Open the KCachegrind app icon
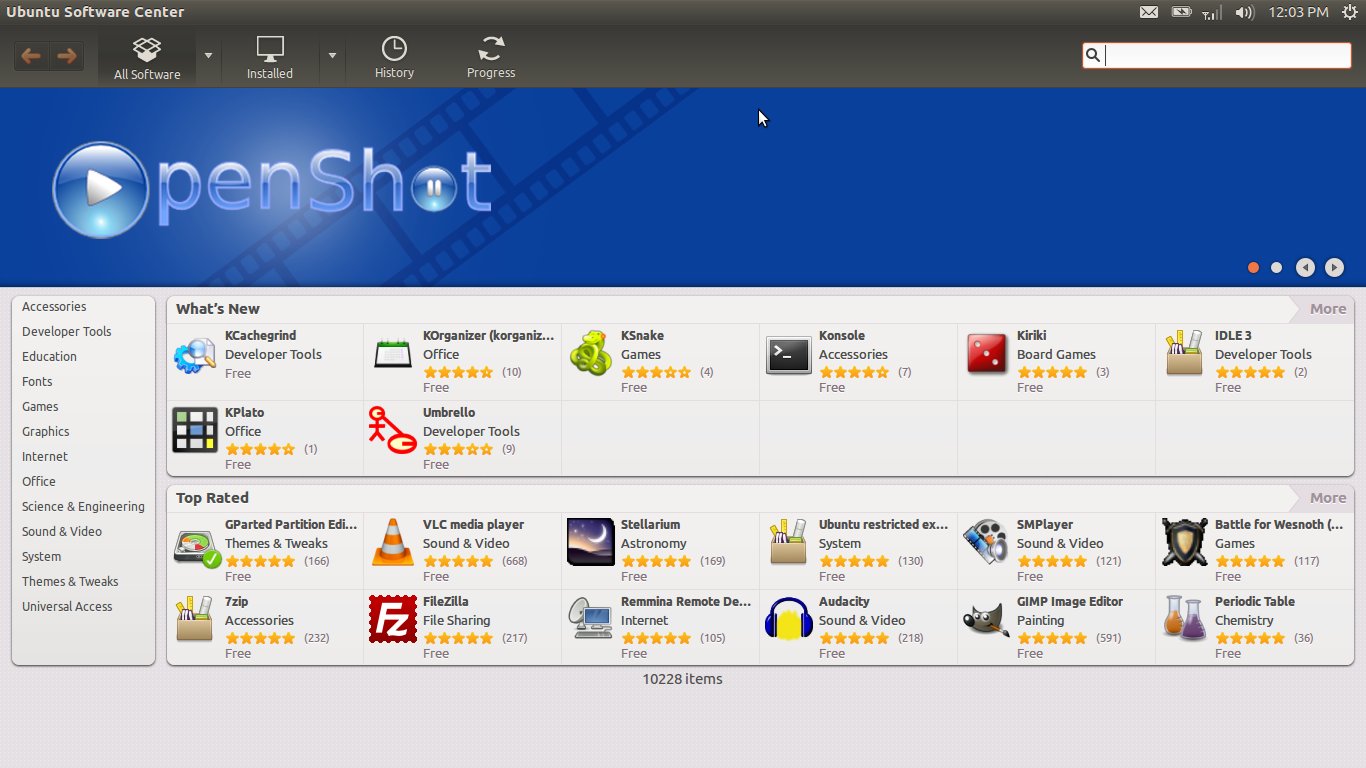This screenshot has width=1366, height=768. click(x=195, y=355)
